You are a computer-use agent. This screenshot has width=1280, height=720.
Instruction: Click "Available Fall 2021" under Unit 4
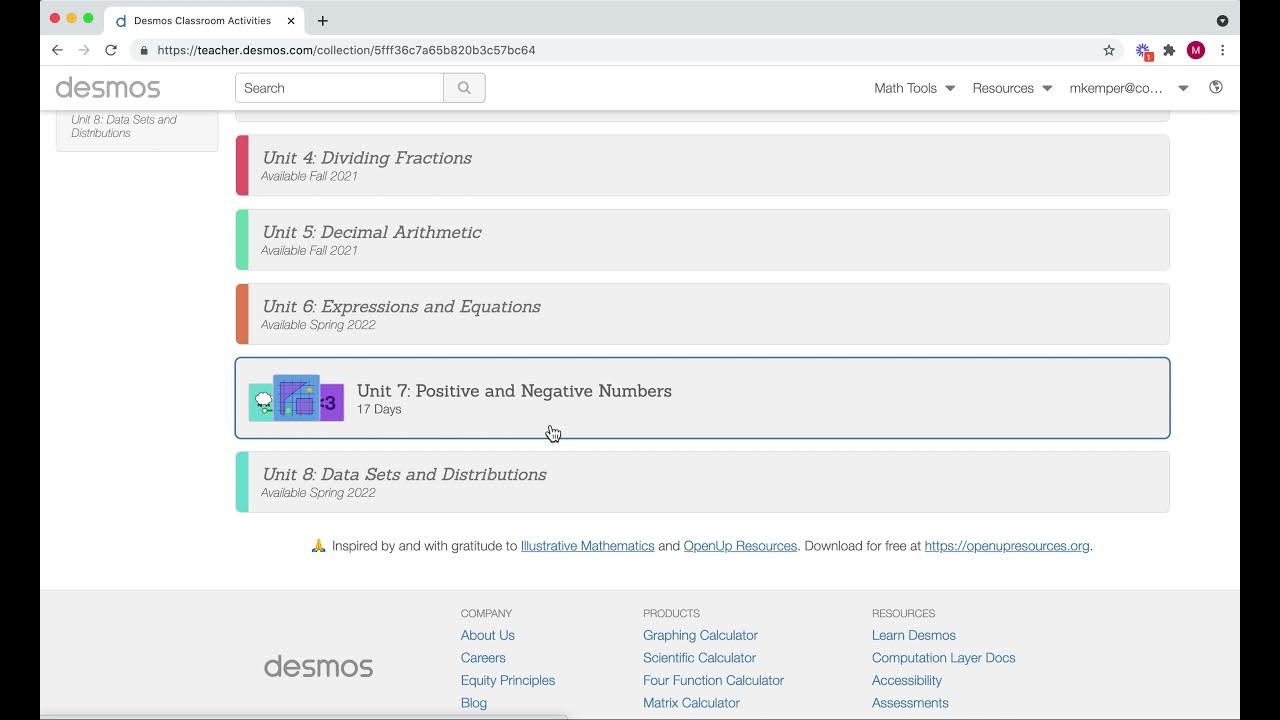[309, 176]
